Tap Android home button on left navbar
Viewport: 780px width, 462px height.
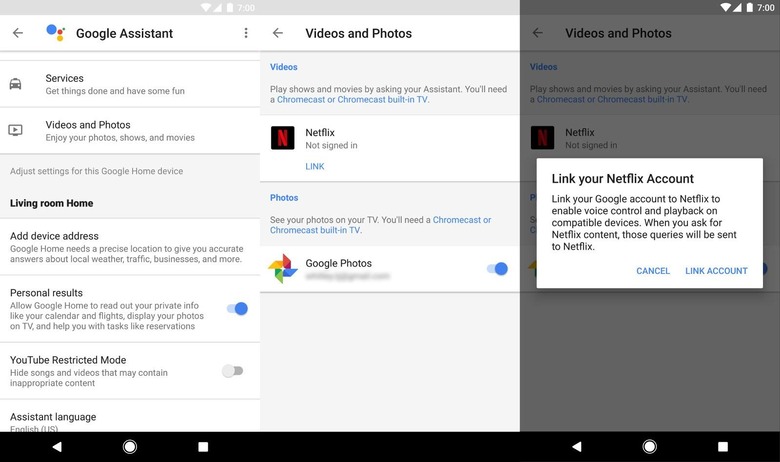click(x=130, y=447)
